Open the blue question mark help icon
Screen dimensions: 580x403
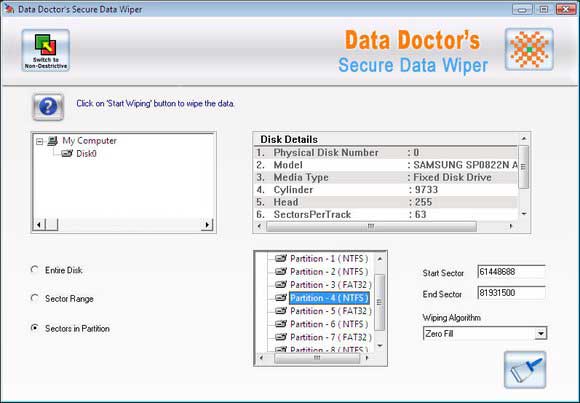click(48, 107)
